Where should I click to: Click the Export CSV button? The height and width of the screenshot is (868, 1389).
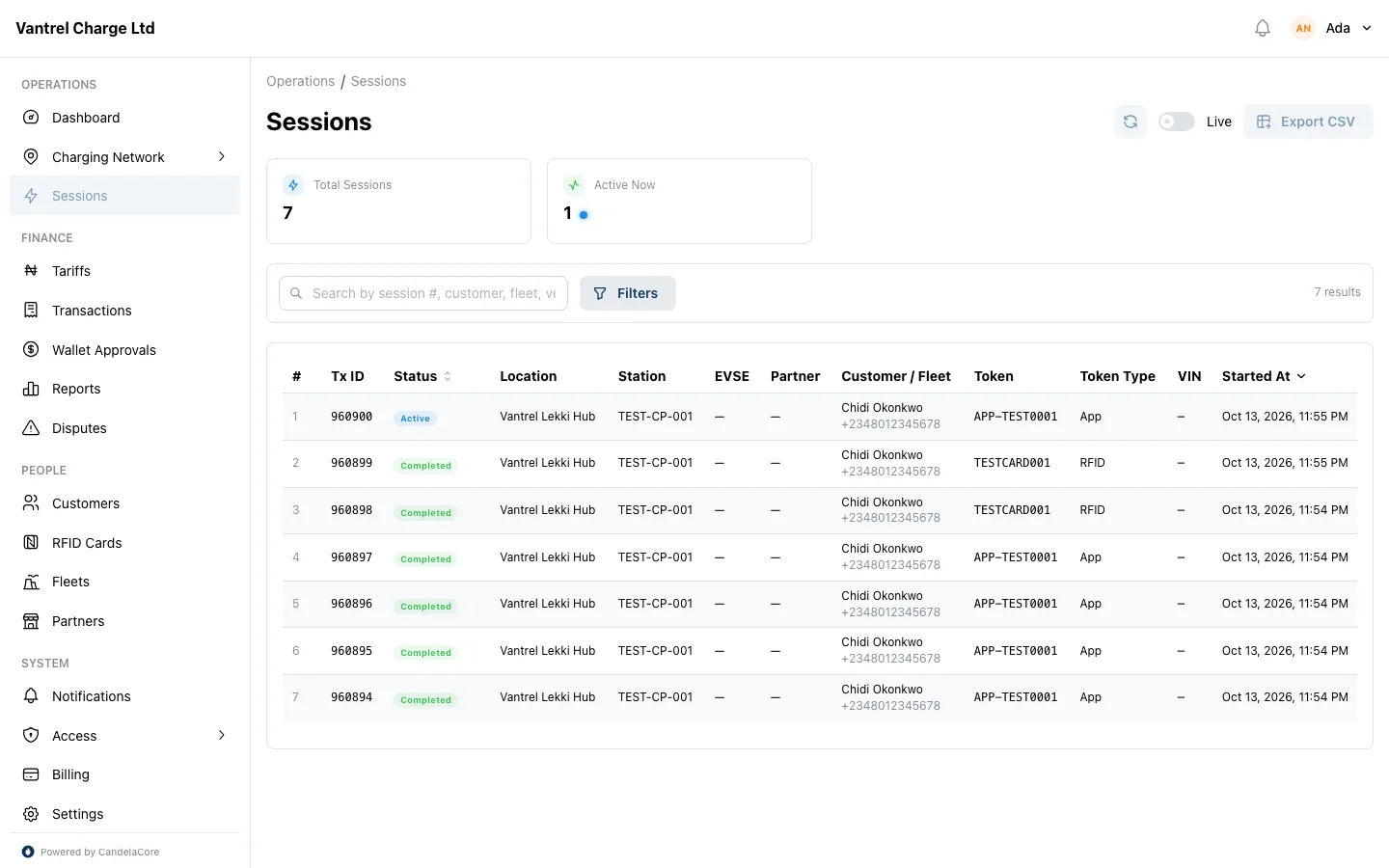point(1308,122)
